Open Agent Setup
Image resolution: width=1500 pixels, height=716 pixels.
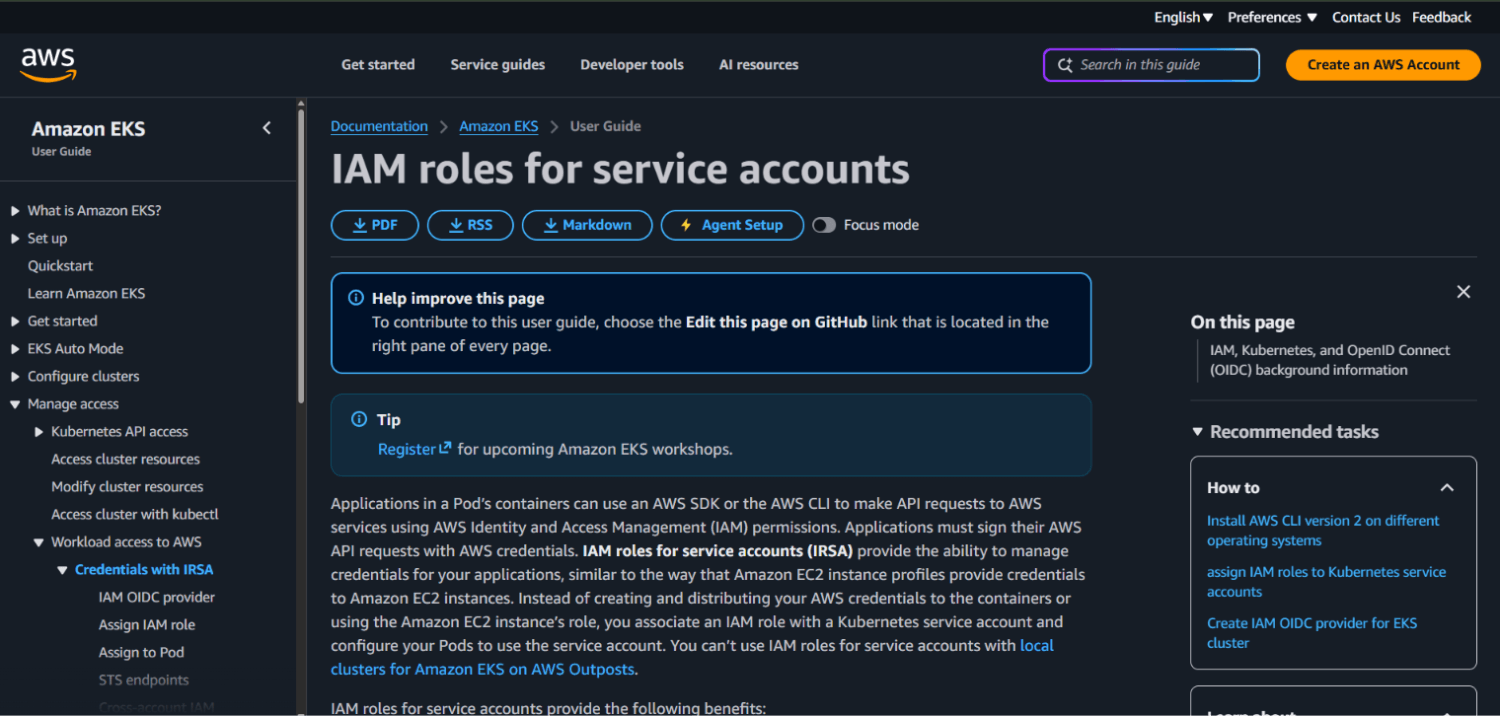[732, 225]
